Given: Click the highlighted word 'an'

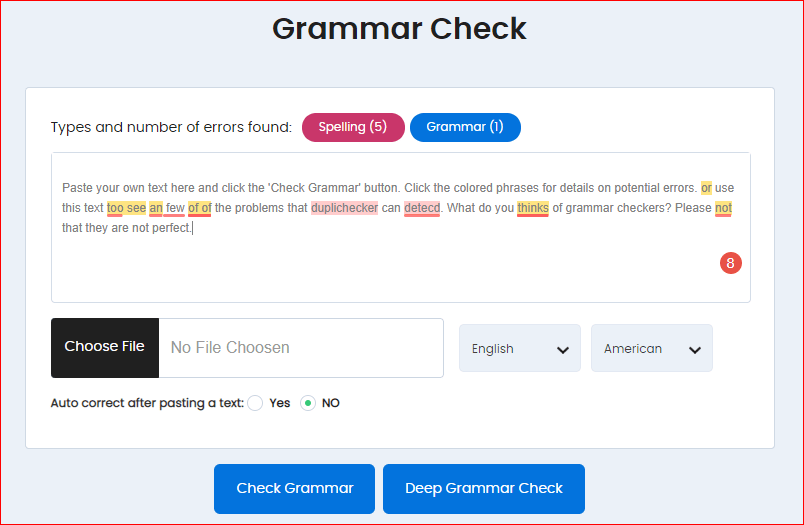Looking at the screenshot, I should point(156,208).
